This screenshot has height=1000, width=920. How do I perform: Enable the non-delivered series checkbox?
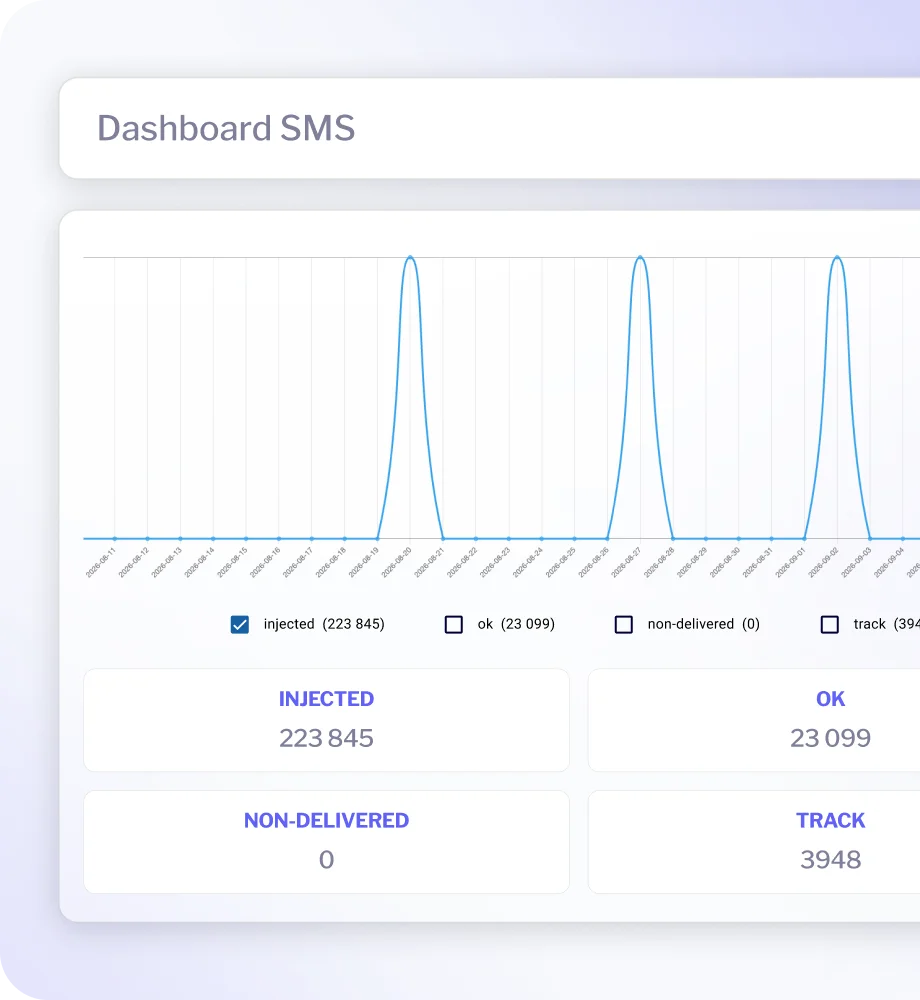tap(624, 624)
